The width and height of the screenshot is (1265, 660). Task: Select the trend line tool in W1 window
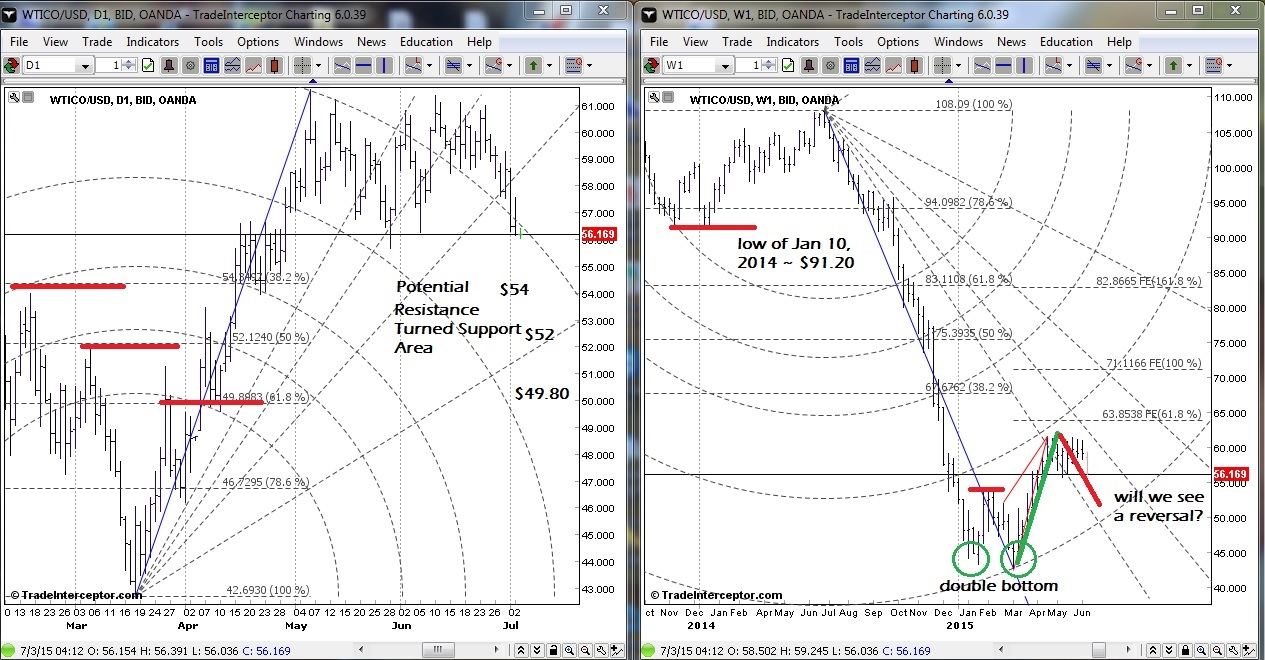(982, 65)
